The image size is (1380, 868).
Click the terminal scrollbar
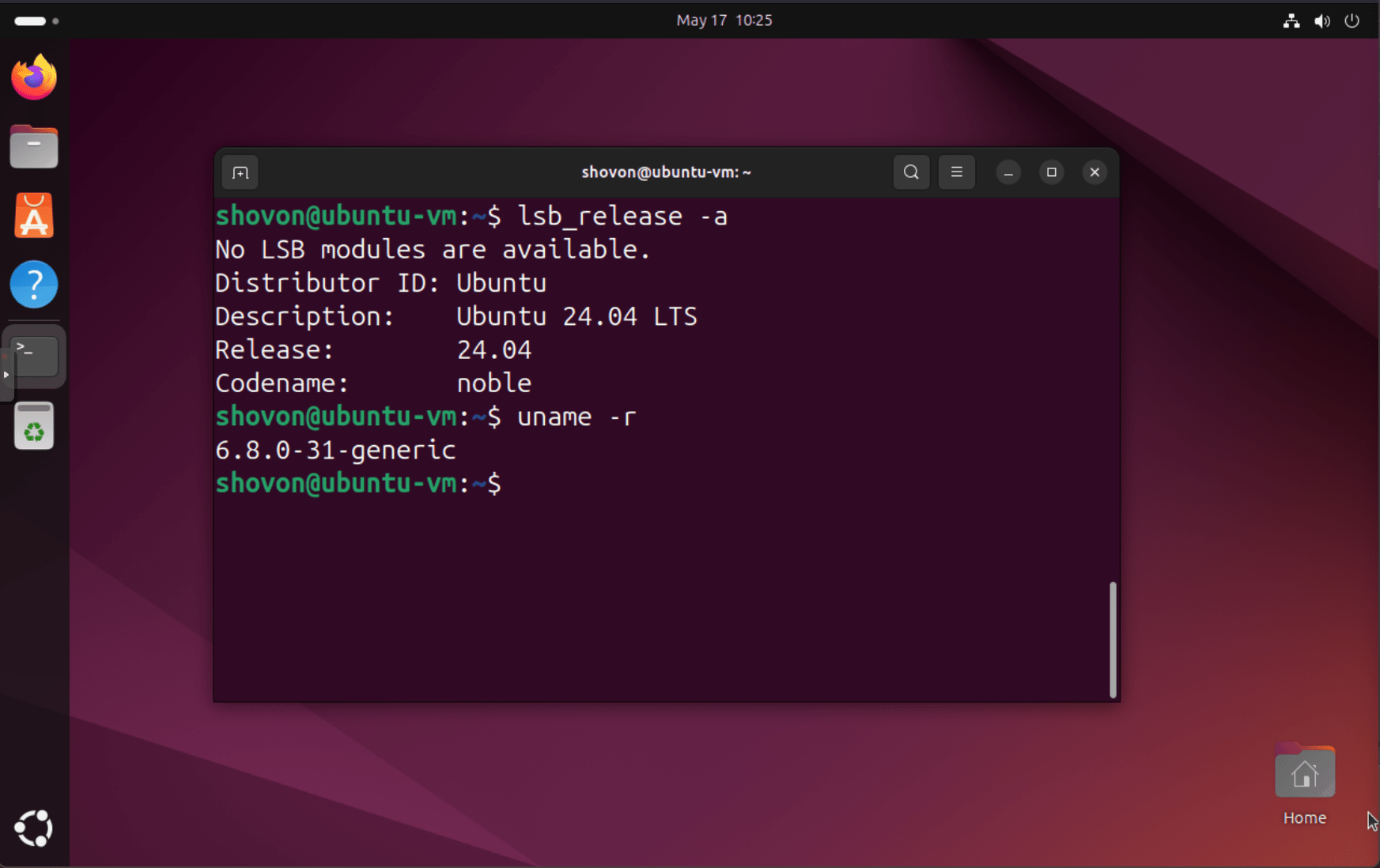[1113, 639]
